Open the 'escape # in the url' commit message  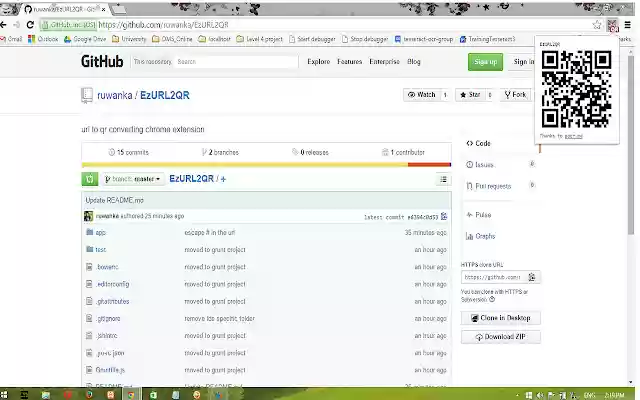coord(210,233)
